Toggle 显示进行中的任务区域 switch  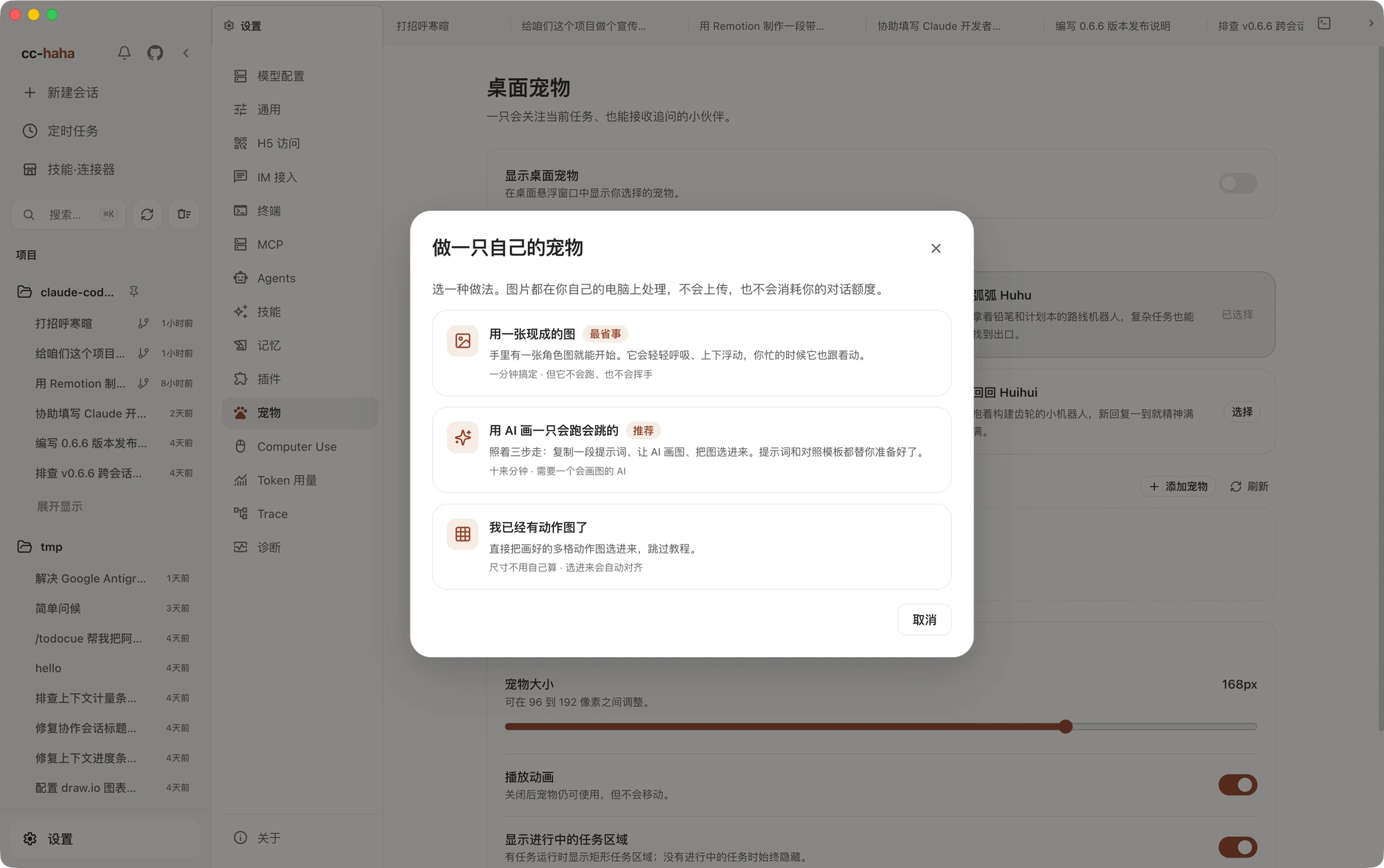[1238, 847]
